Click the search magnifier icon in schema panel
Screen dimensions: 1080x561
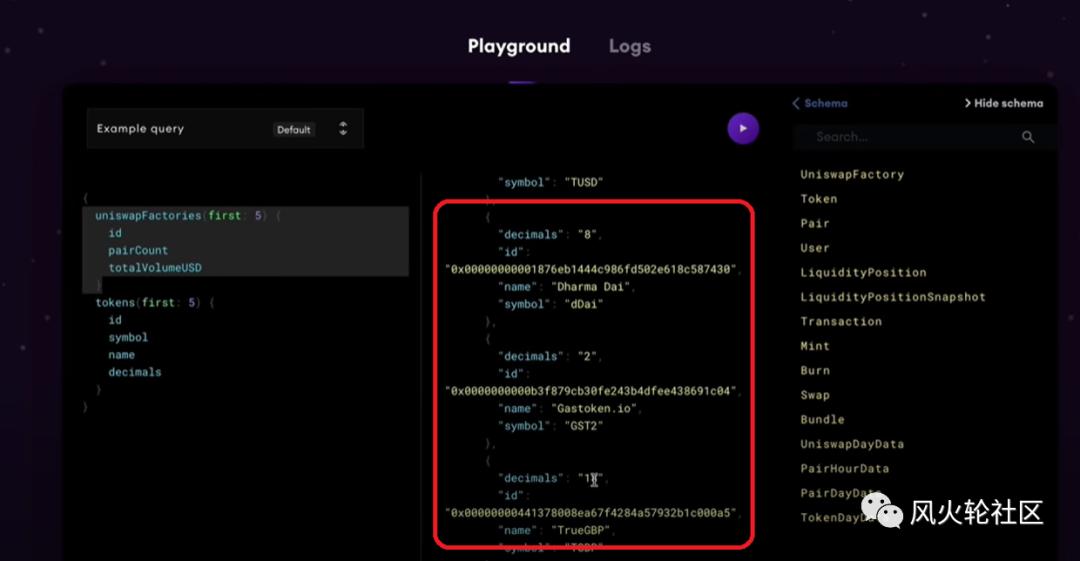(x=1028, y=137)
